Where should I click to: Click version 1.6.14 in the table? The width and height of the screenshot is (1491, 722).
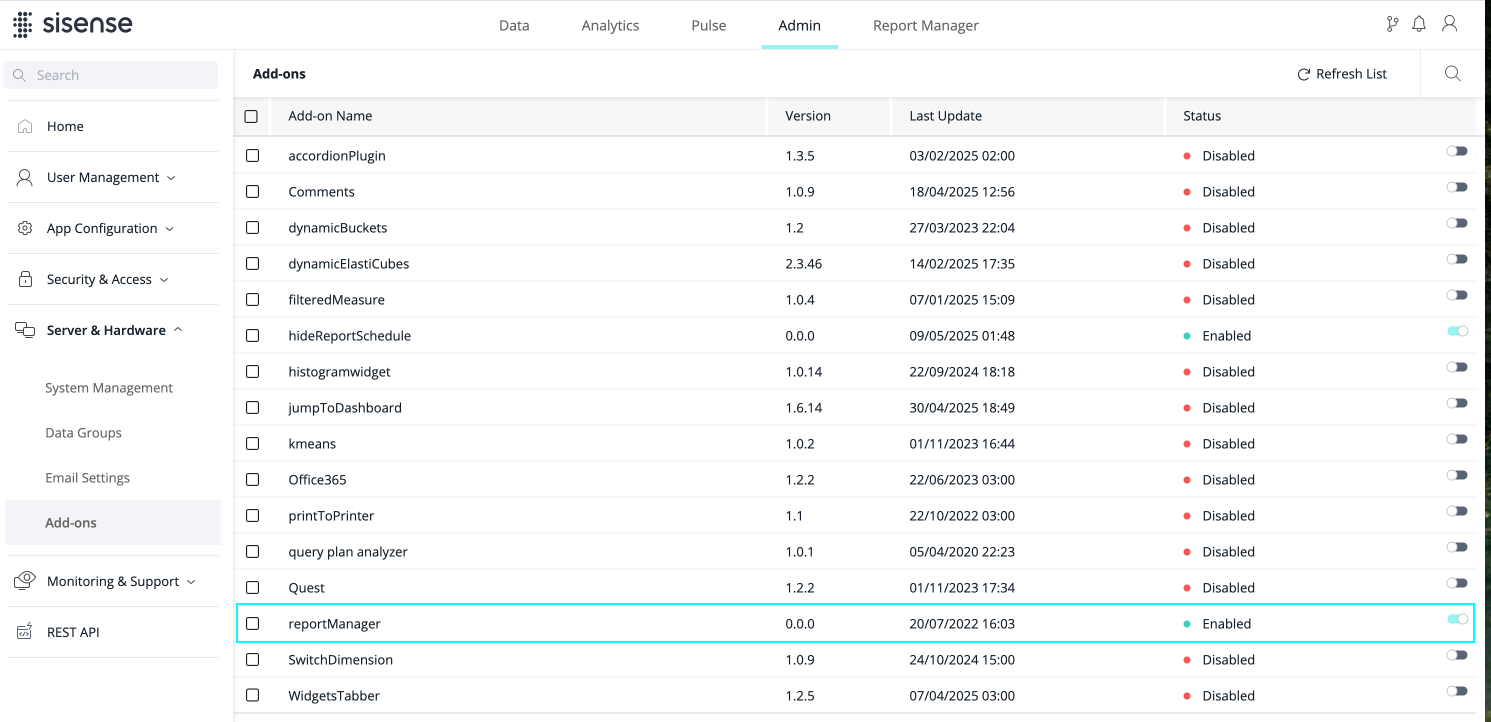click(x=804, y=408)
